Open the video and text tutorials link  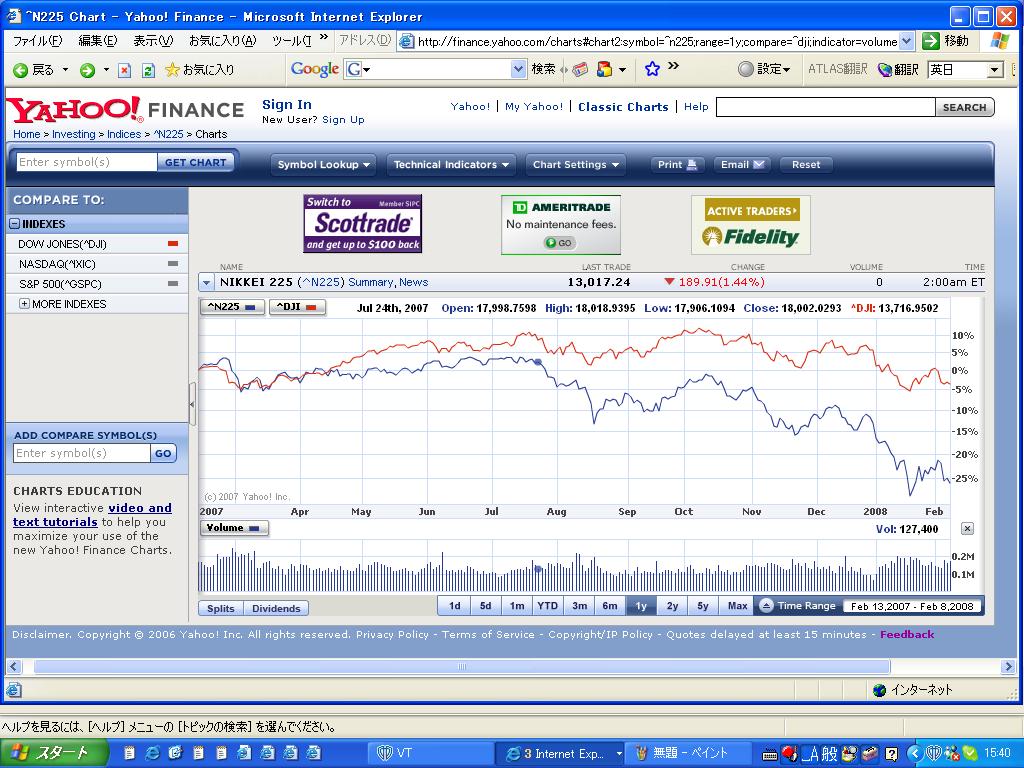tap(92, 515)
